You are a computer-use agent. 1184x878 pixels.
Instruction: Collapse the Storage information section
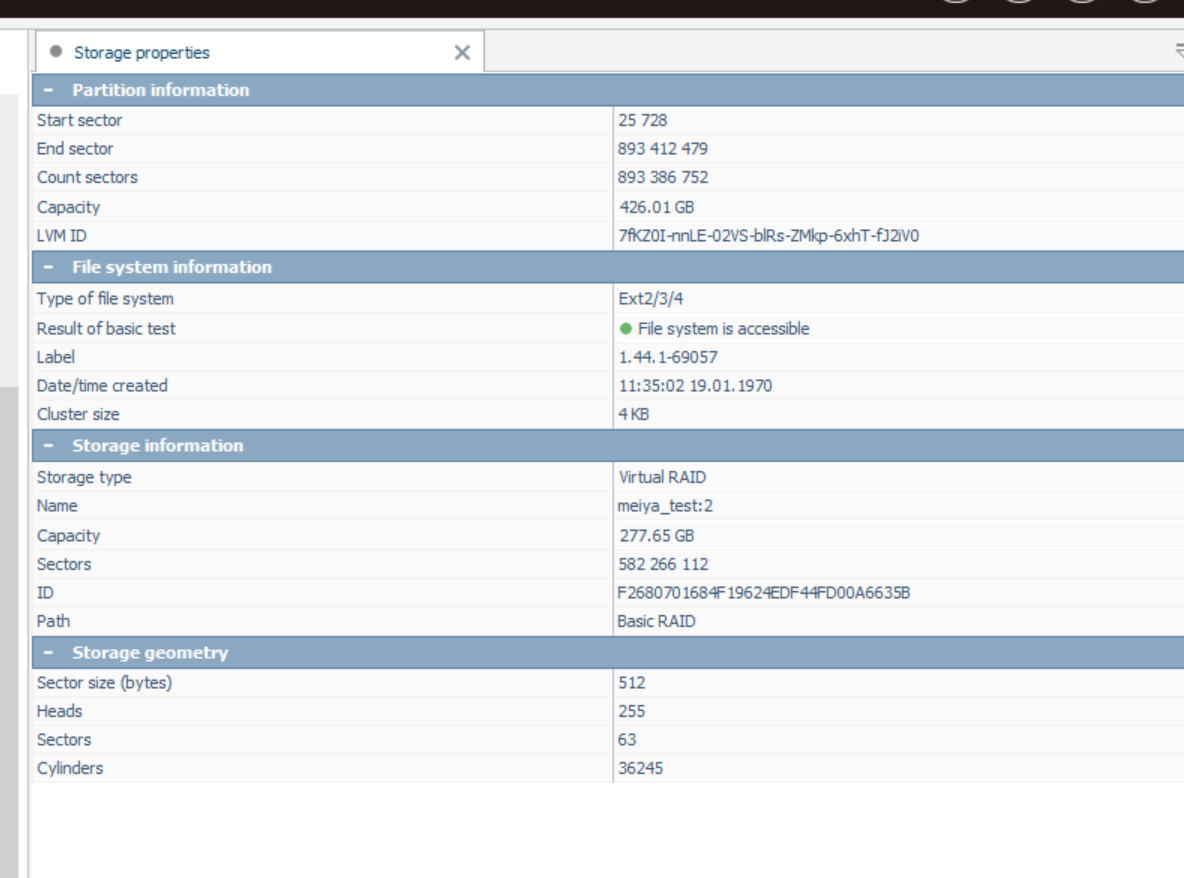pyautogui.click(x=49, y=445)
